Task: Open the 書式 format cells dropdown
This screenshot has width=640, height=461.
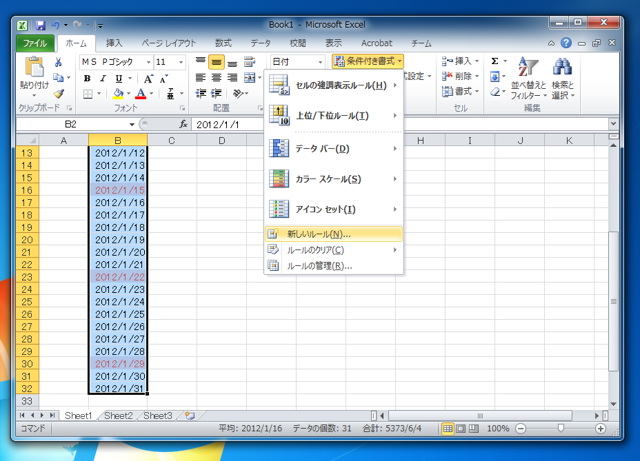Action: 460,91
